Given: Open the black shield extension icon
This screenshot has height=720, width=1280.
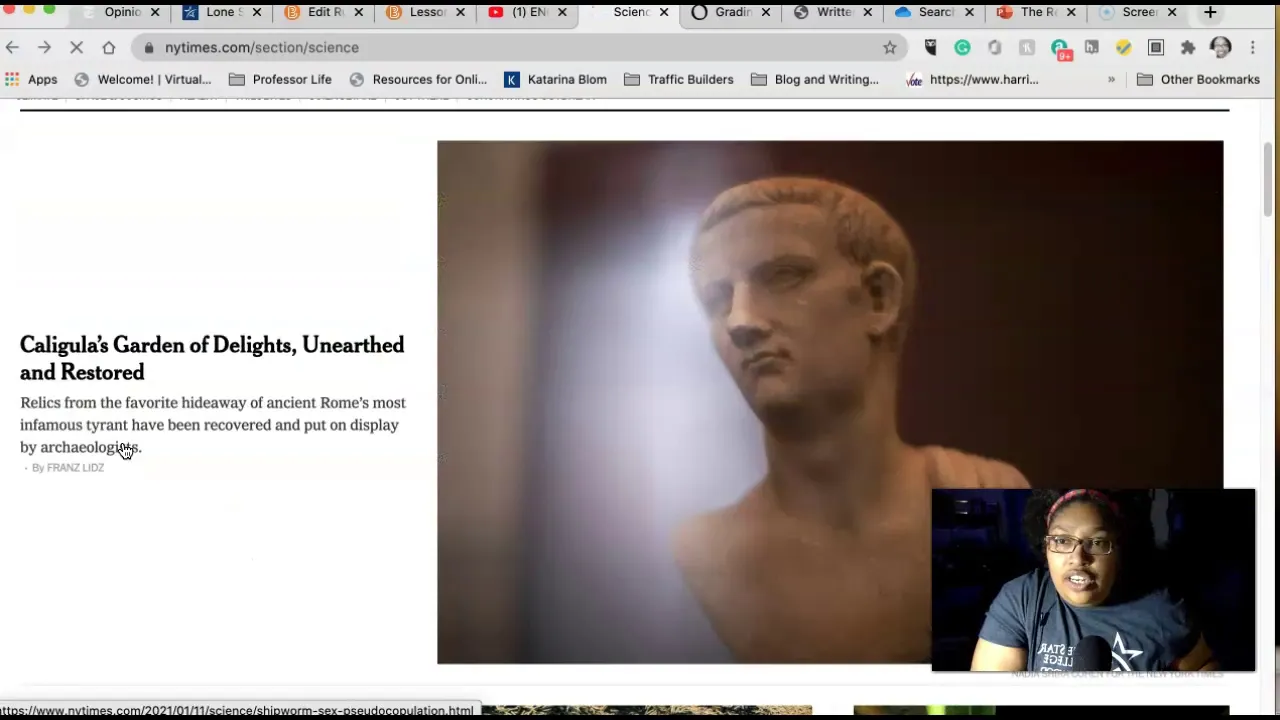Looking at the screenshot, I should (930, 47).
